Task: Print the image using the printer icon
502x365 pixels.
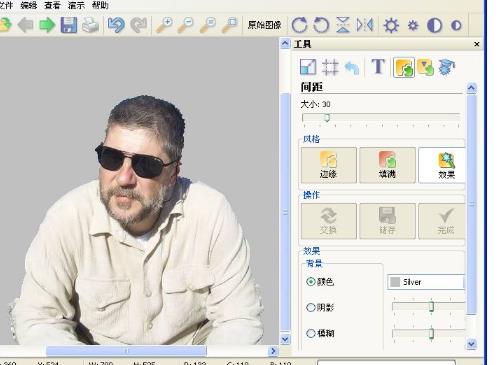Action: (x=90, y=25)
